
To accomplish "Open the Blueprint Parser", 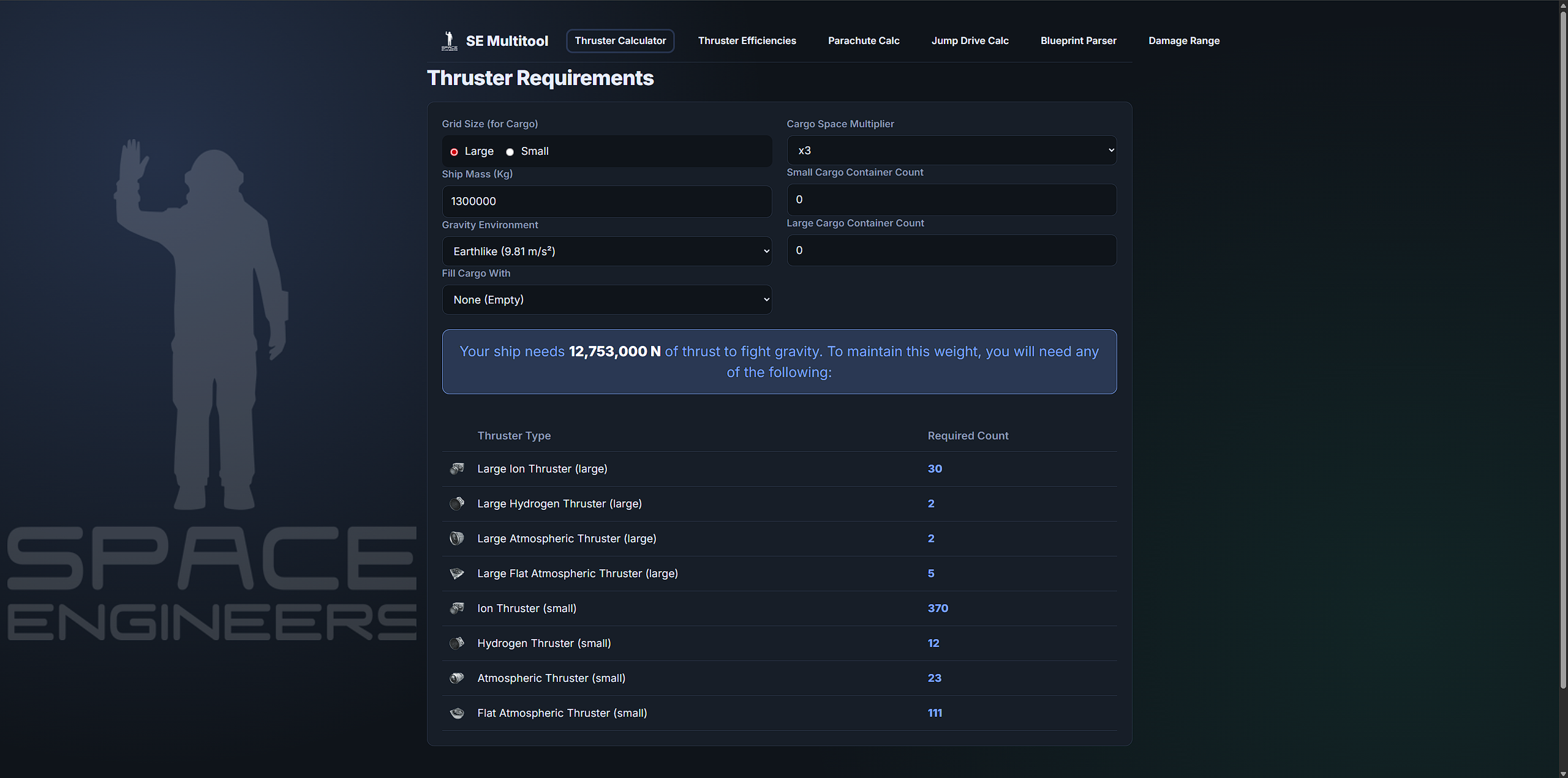I will coord(1078,40).
